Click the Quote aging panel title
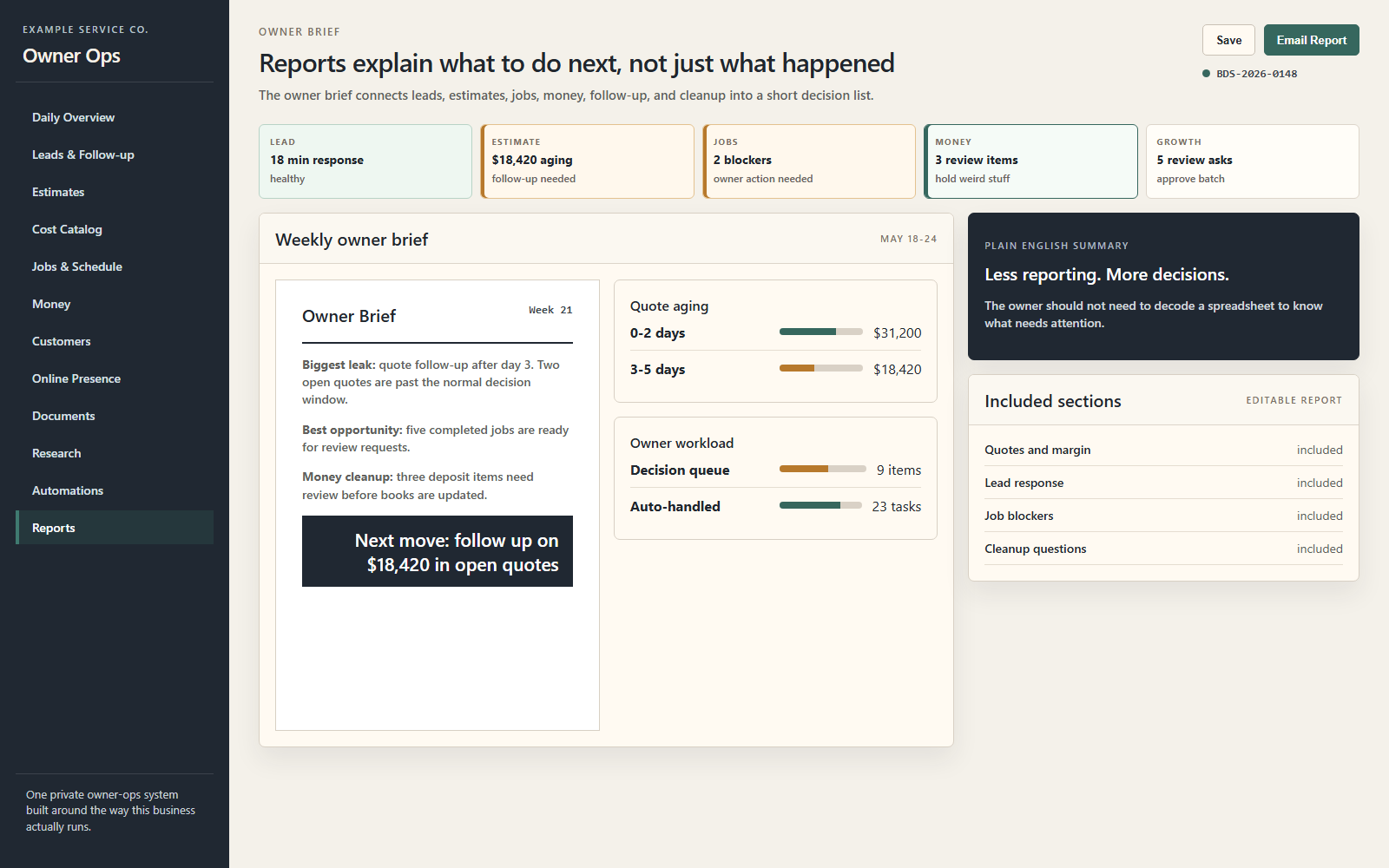1389x868 pixels. click(669, 306)
